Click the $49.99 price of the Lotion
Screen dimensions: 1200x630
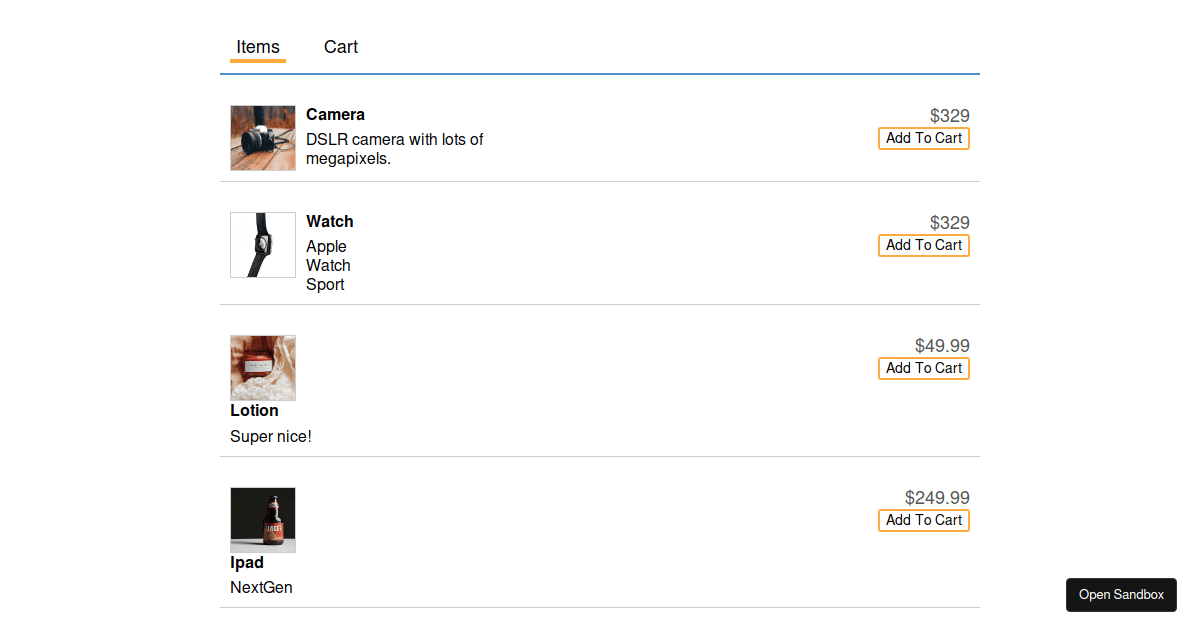coord(942,345)
